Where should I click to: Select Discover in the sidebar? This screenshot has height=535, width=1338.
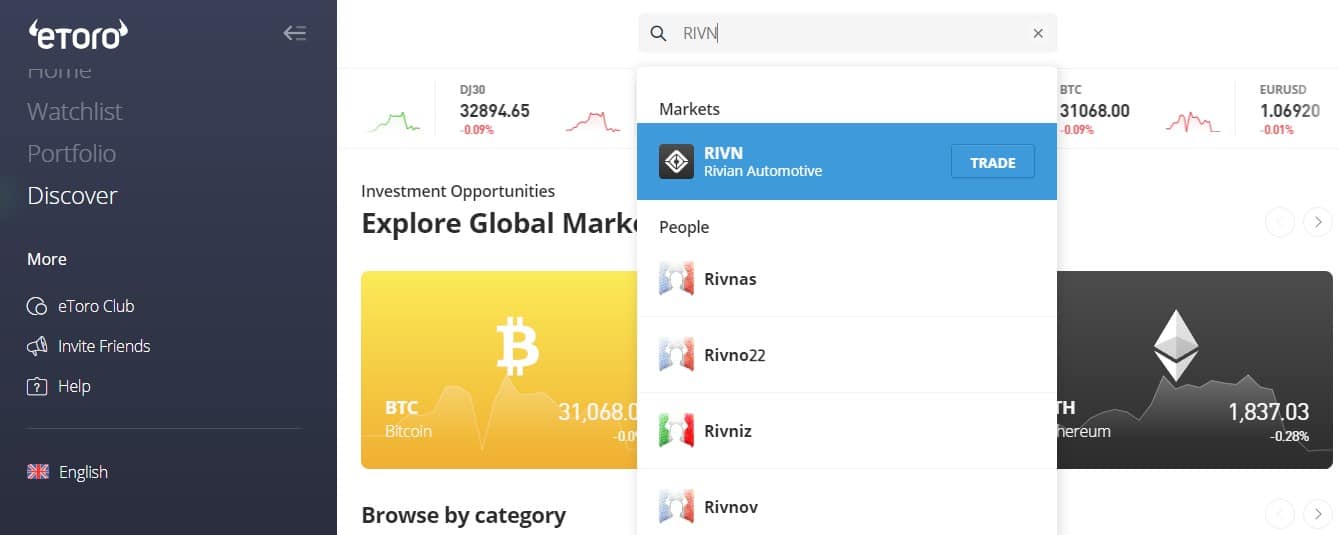click(x=72, y=196)
